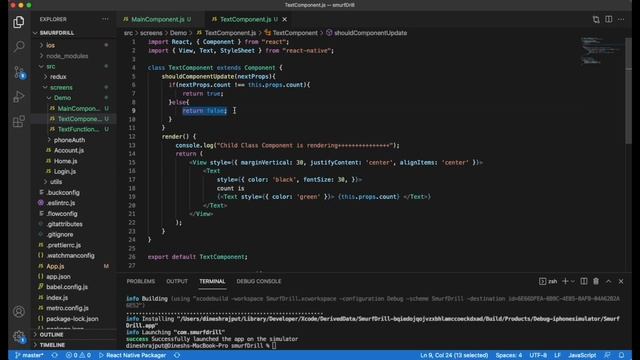Open .eslintrc.js in the explorer
640x360 pixels.
tap(60, 203)
